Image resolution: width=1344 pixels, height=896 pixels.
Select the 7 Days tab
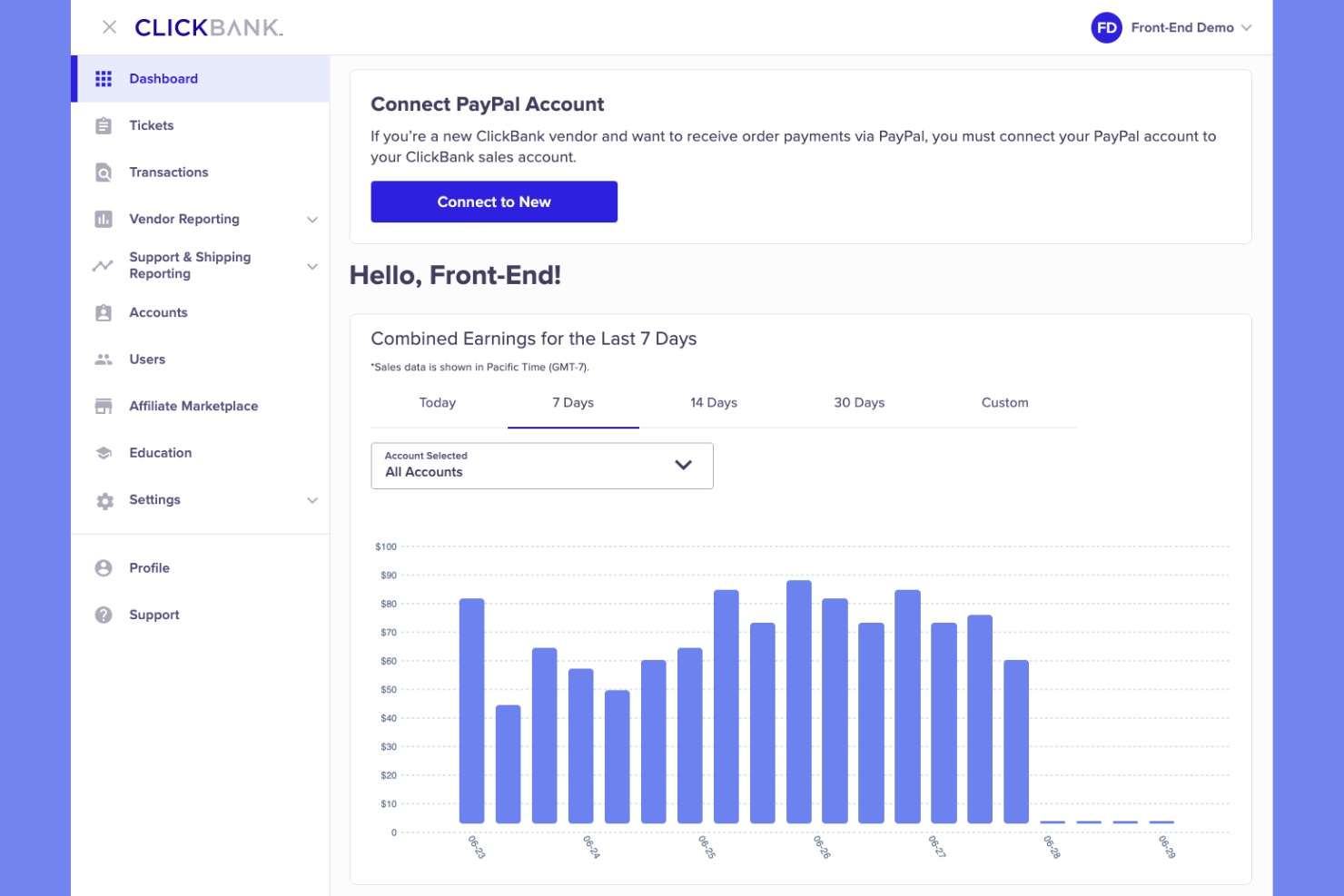click(573, 403)
